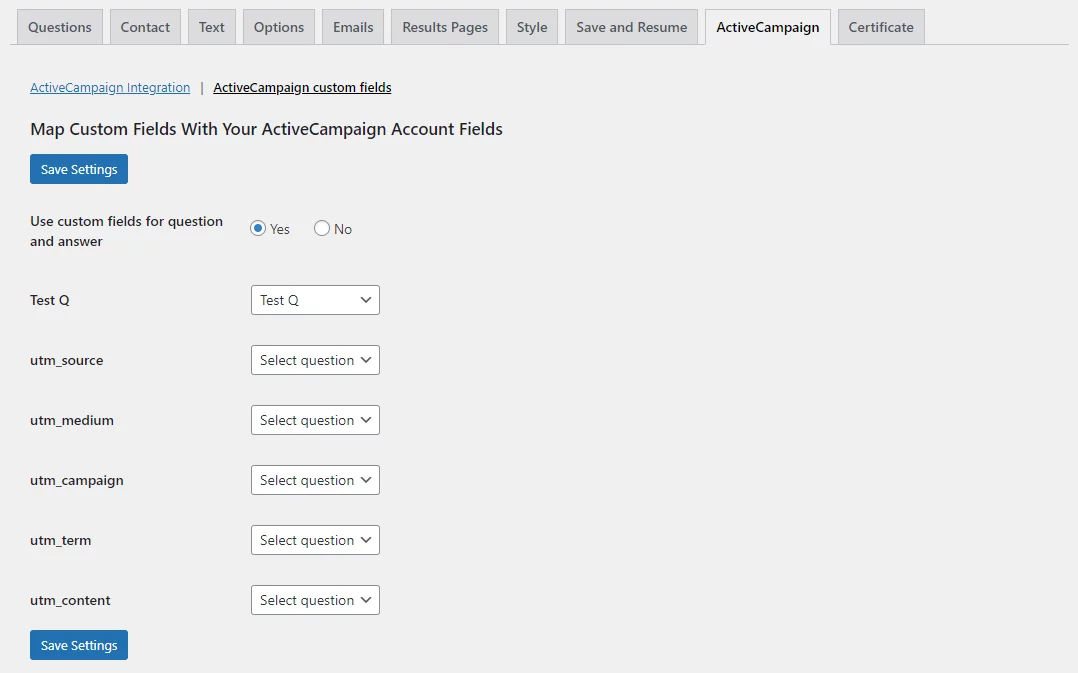Expand the utm_campaign question dropdown

(315, 480)
